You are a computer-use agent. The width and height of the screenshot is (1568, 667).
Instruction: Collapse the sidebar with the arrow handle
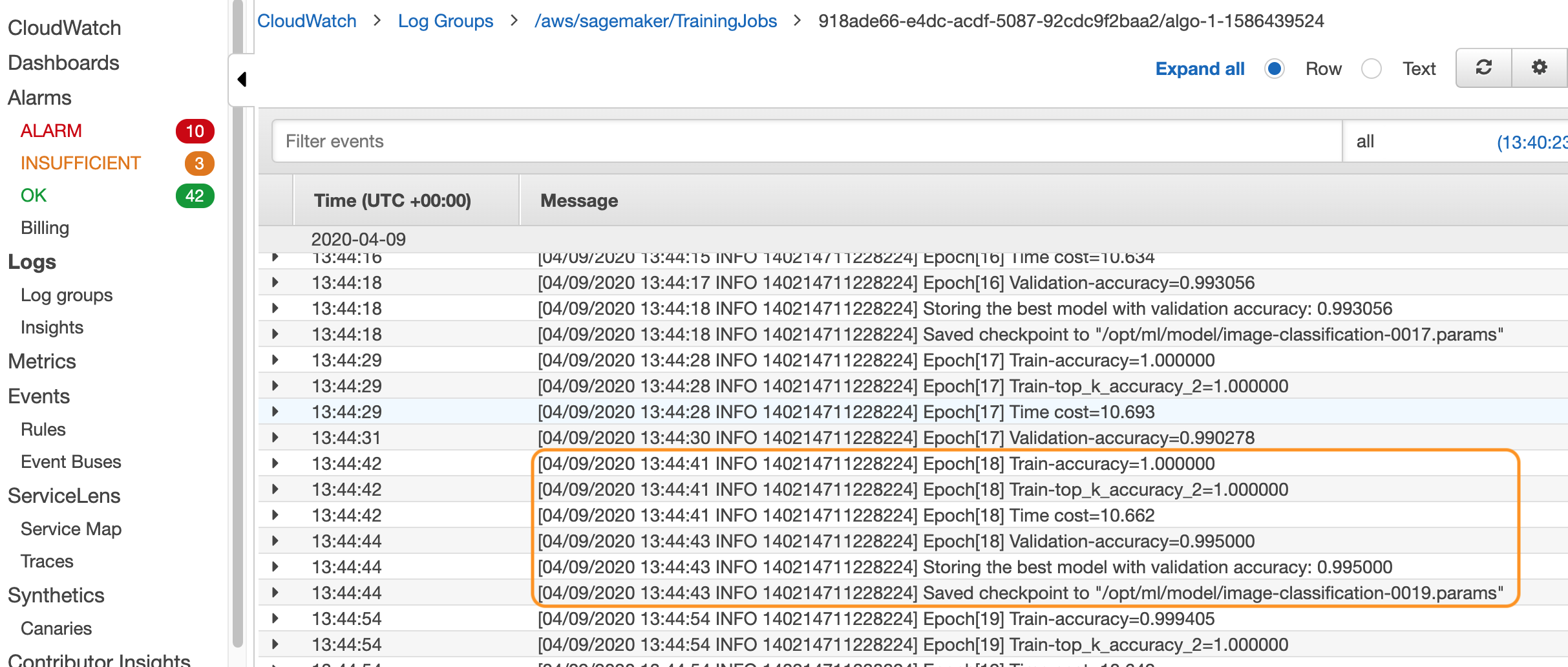coord(242,79)
